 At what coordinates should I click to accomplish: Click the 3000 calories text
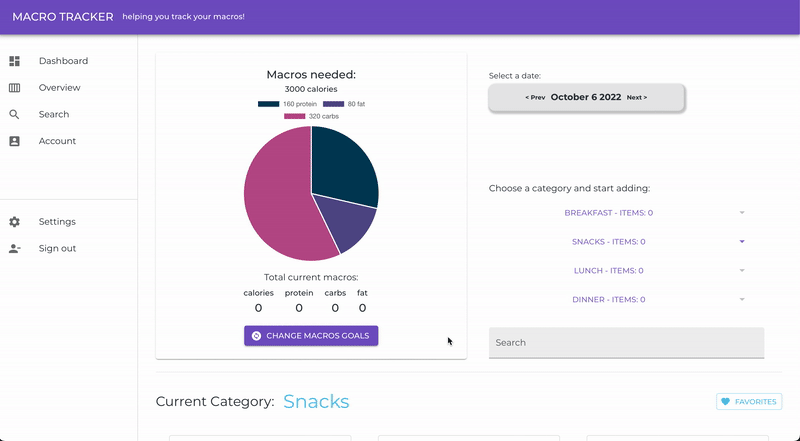coord(311,89)
